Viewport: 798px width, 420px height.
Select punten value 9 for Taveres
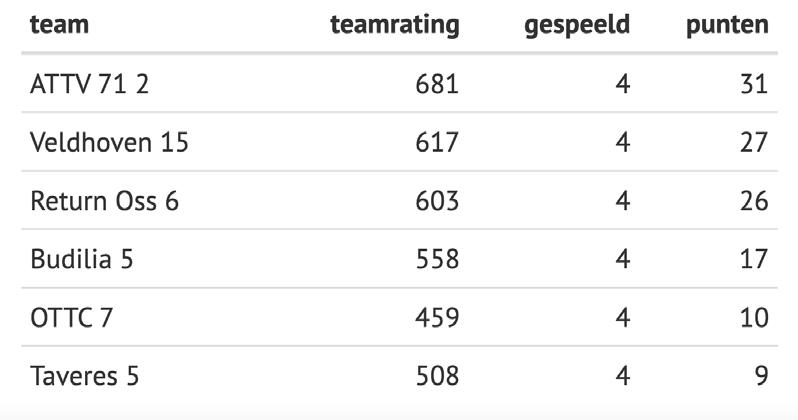click(x=761, y=376)
